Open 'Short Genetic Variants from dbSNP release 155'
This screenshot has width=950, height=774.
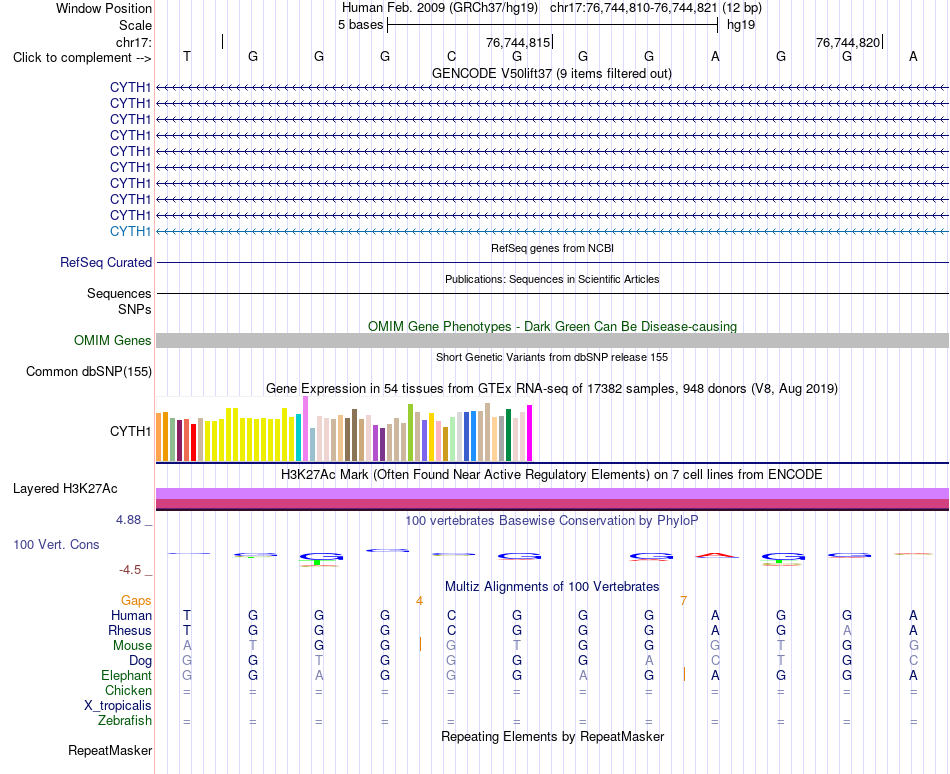click(552, 357)
